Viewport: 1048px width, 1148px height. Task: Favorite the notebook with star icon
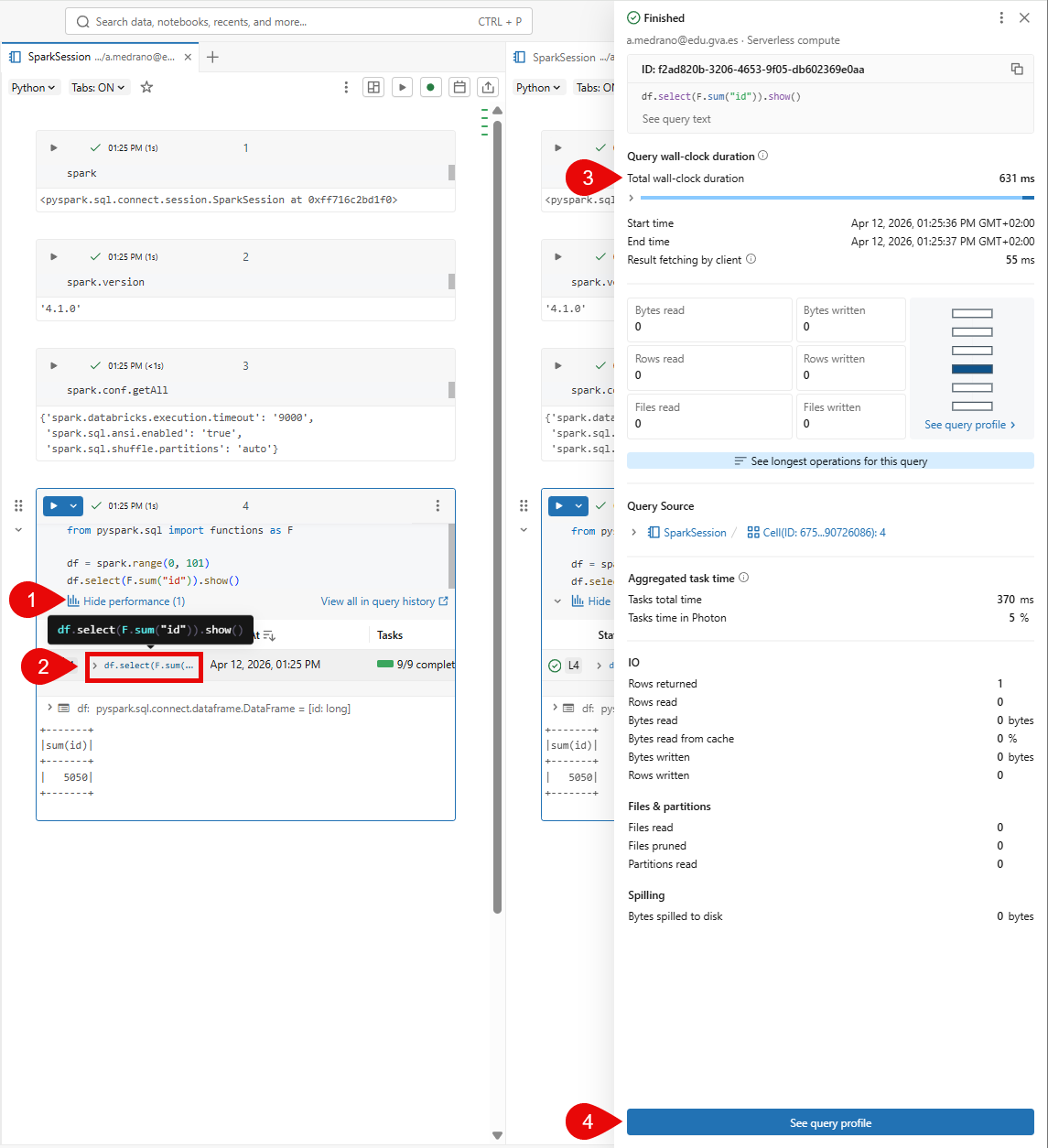pos(146,87)
